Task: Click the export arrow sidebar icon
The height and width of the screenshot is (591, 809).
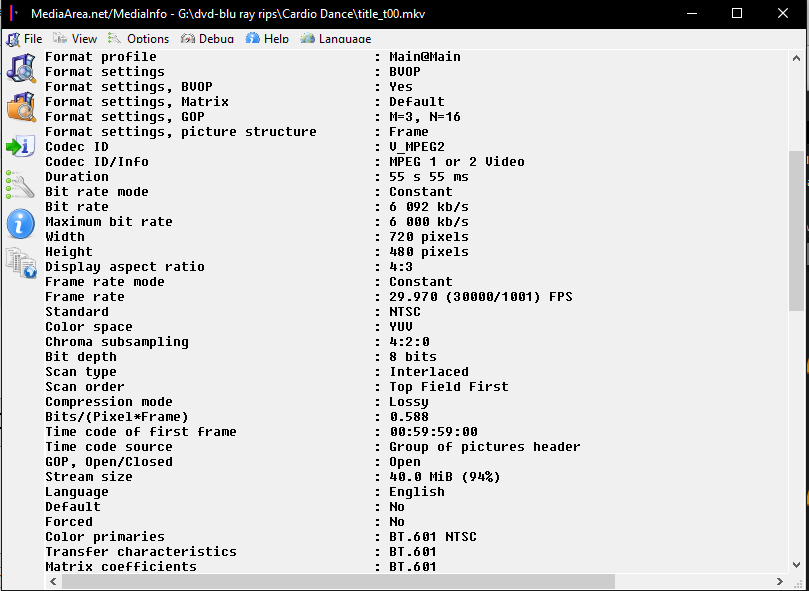Action: pyautogui.click(x=21, y=147)
